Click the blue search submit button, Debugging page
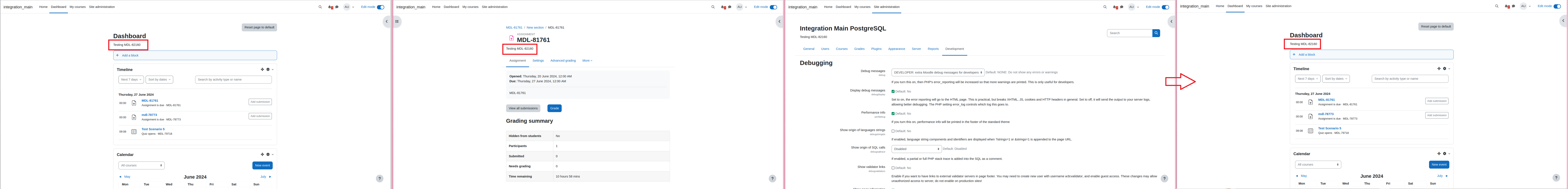Screen dimensions: 1568x189 click(1156, 33)
